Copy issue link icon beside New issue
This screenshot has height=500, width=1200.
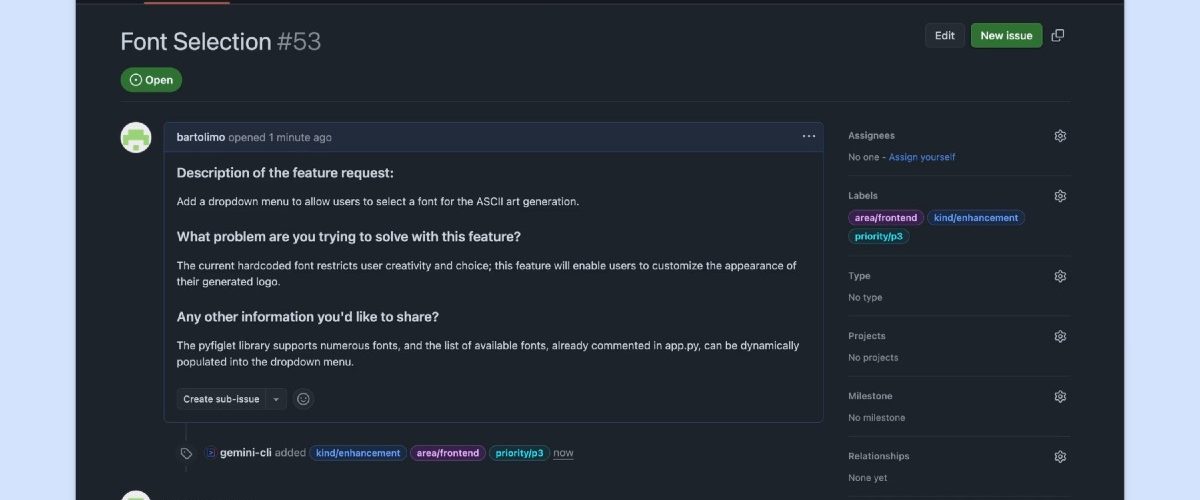[1058, 35]
